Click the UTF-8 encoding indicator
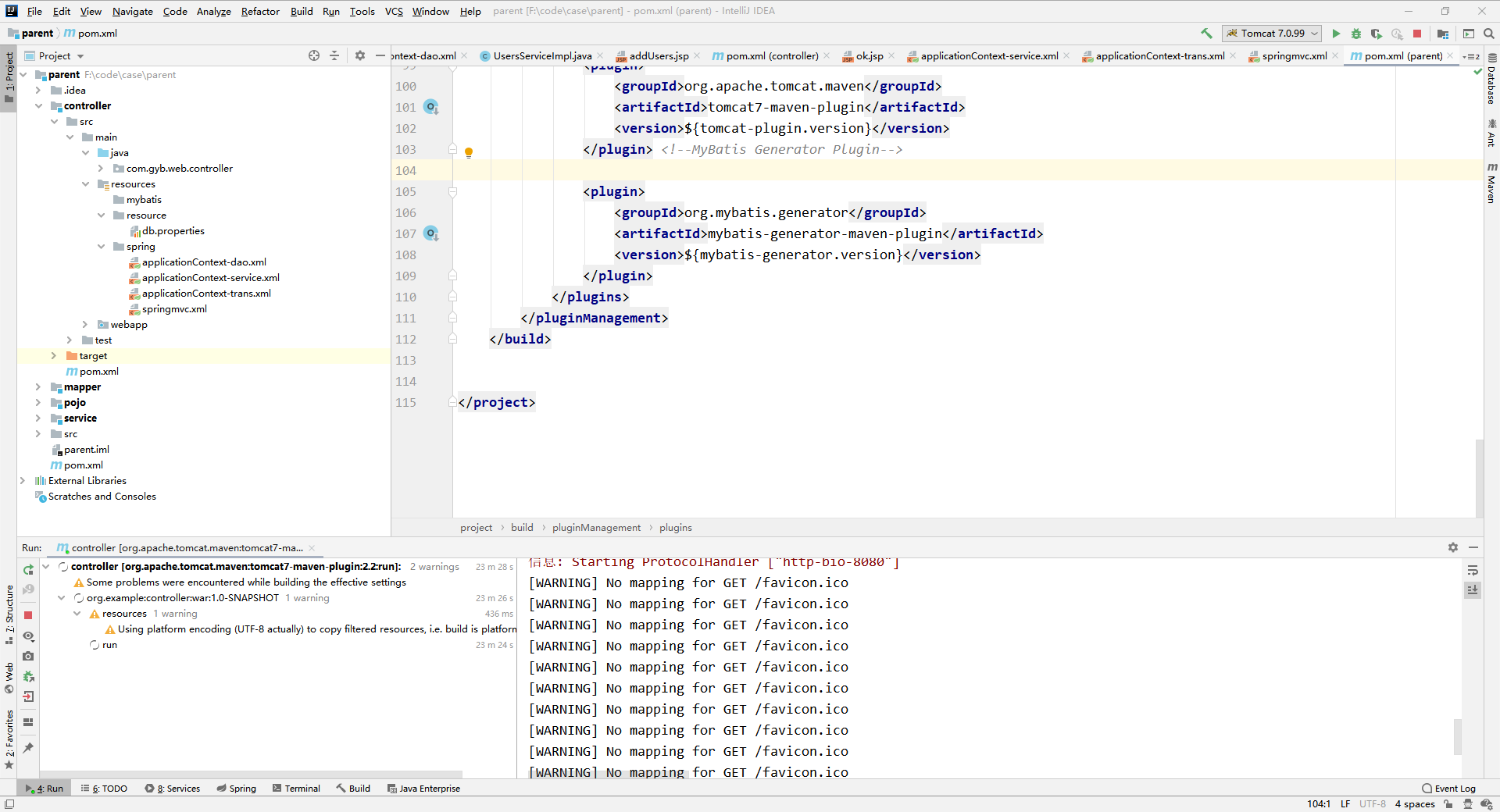 (x=1372, y=804)
